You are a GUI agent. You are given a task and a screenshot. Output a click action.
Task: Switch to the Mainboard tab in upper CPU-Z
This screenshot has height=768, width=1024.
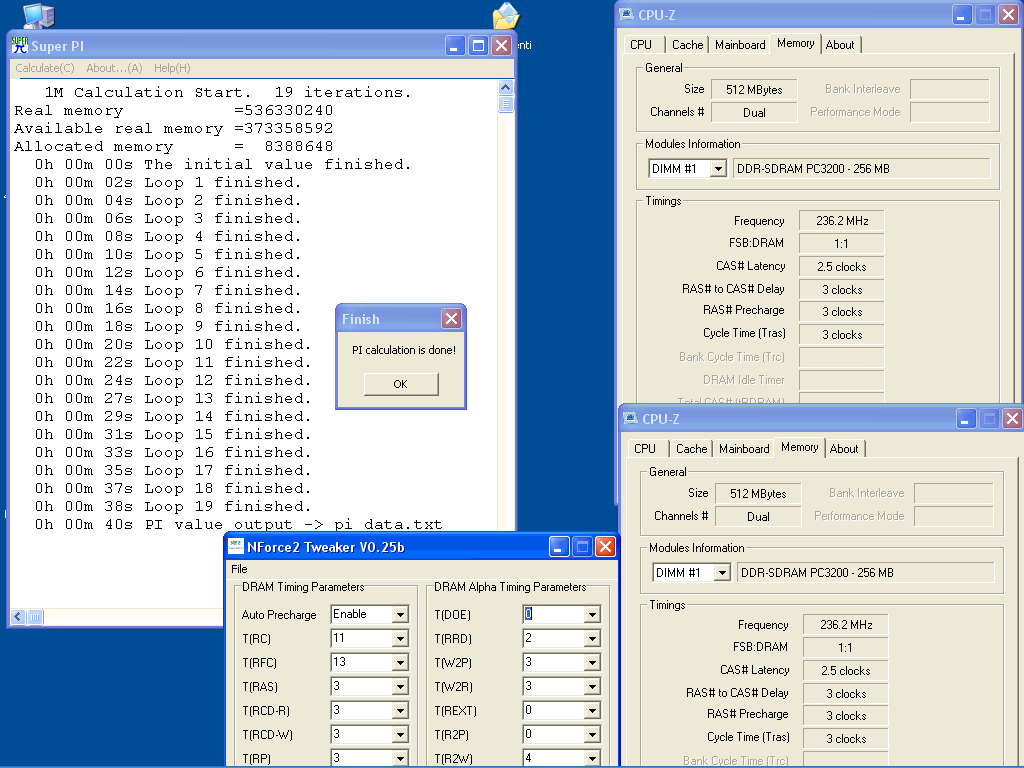740,44
